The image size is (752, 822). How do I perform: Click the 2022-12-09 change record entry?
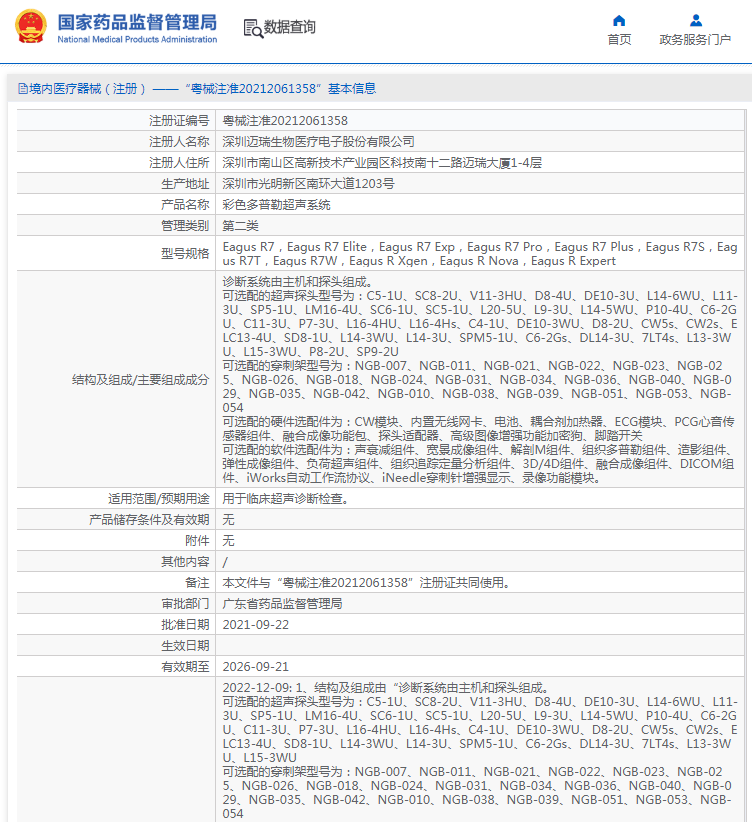click(x=480, y=751)
